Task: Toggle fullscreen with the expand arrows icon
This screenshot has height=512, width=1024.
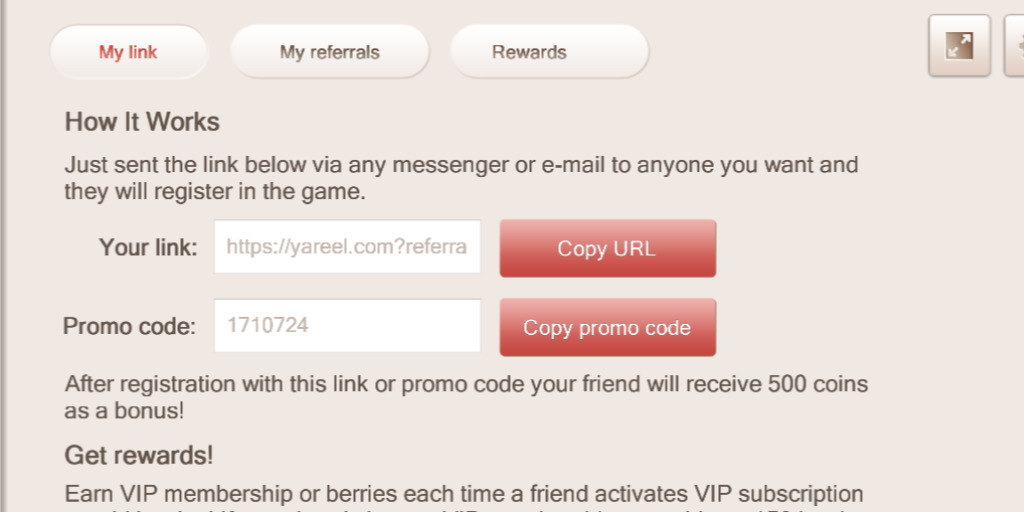Action: 959,46
